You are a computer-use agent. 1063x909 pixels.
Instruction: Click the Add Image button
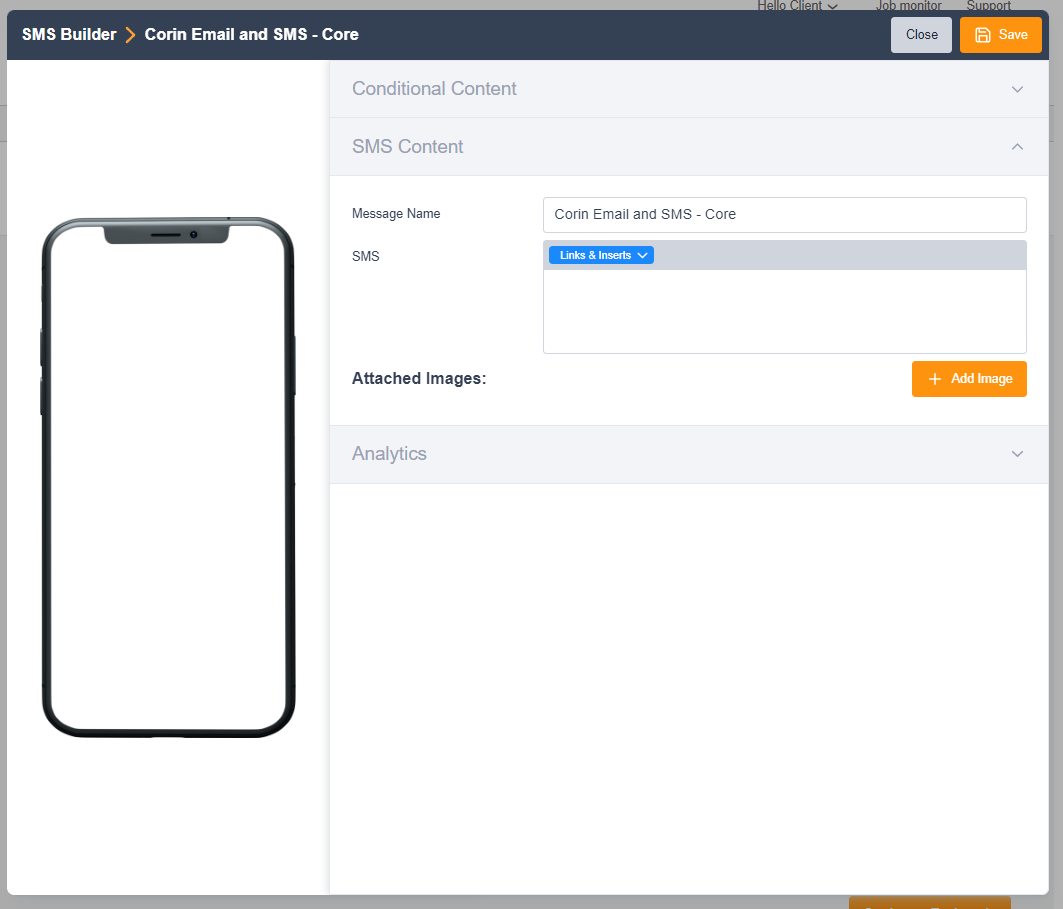(969, 379)
